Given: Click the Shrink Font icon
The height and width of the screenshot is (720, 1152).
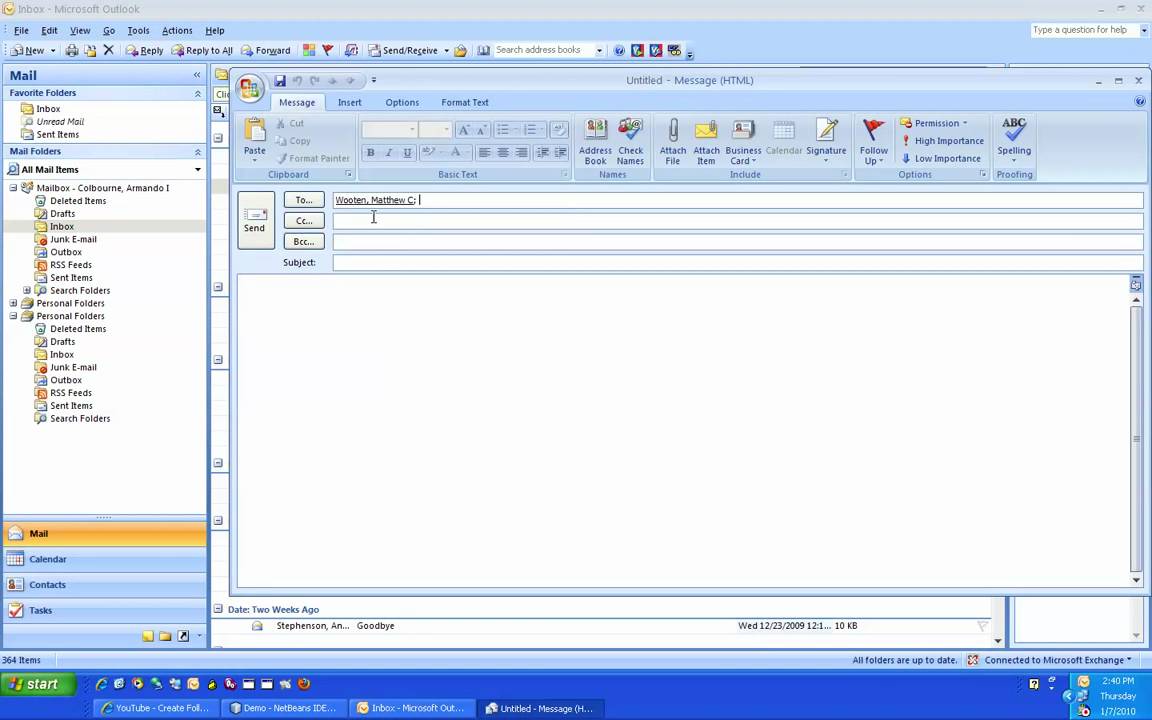Looking at the screenshot, I should (x=481, y=130).
